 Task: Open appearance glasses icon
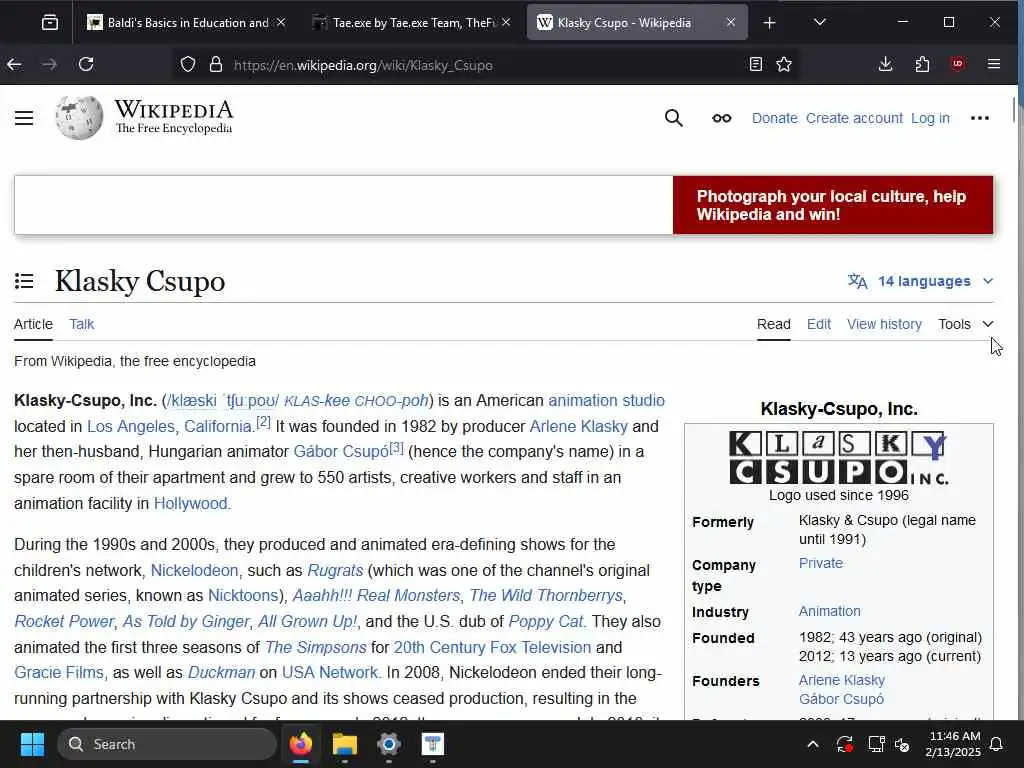pyautogui.click(x=722, y=118)
